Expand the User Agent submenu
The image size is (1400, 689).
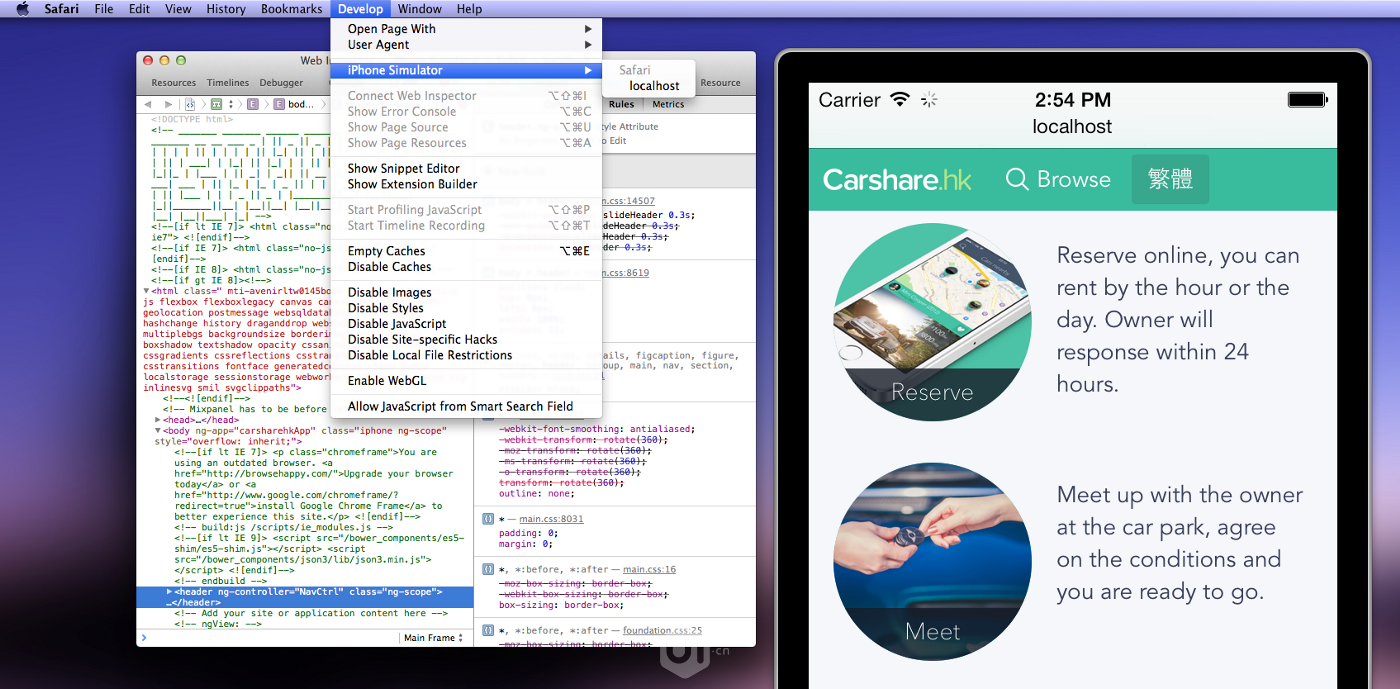pyautogui.click(x=466, y=45)
